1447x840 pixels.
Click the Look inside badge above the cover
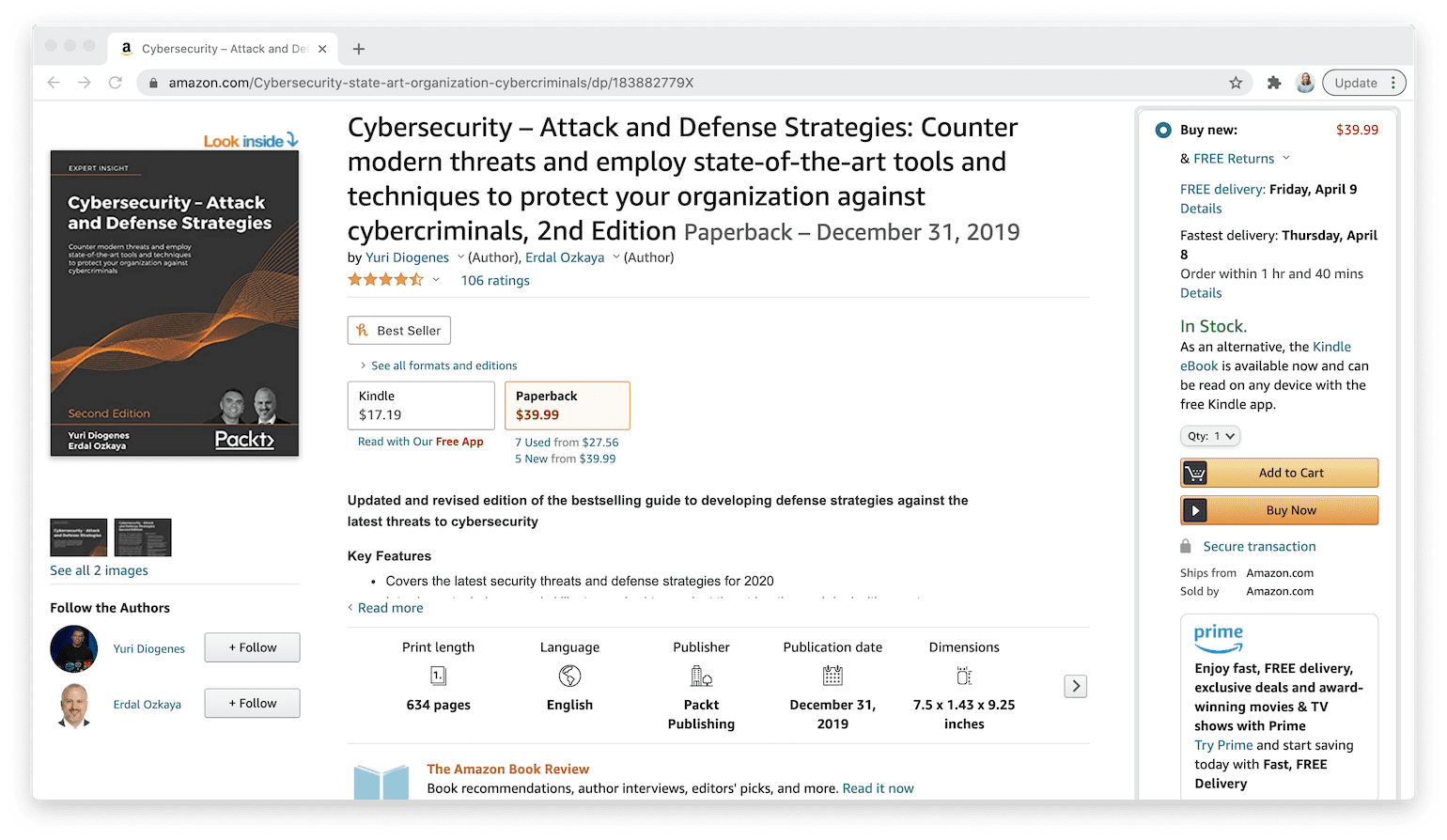pyautogui.click(x=250, y=141)
